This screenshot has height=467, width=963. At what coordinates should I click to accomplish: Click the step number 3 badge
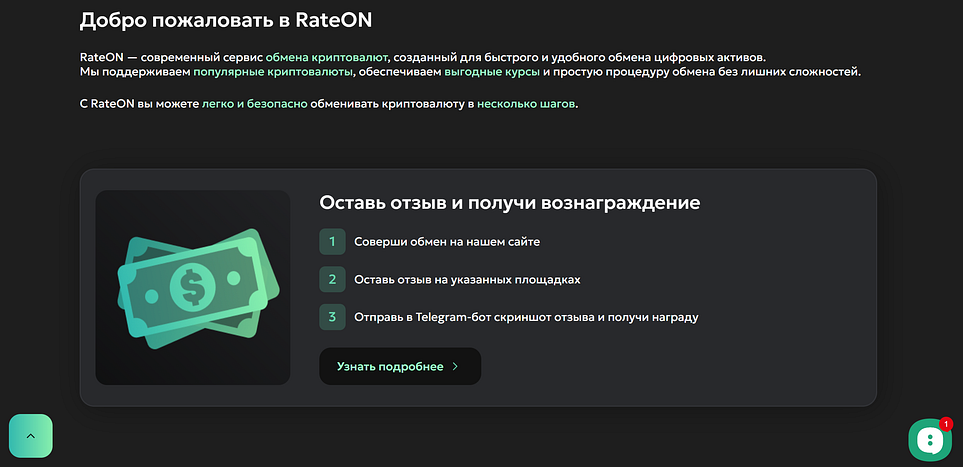coord(332,318)
